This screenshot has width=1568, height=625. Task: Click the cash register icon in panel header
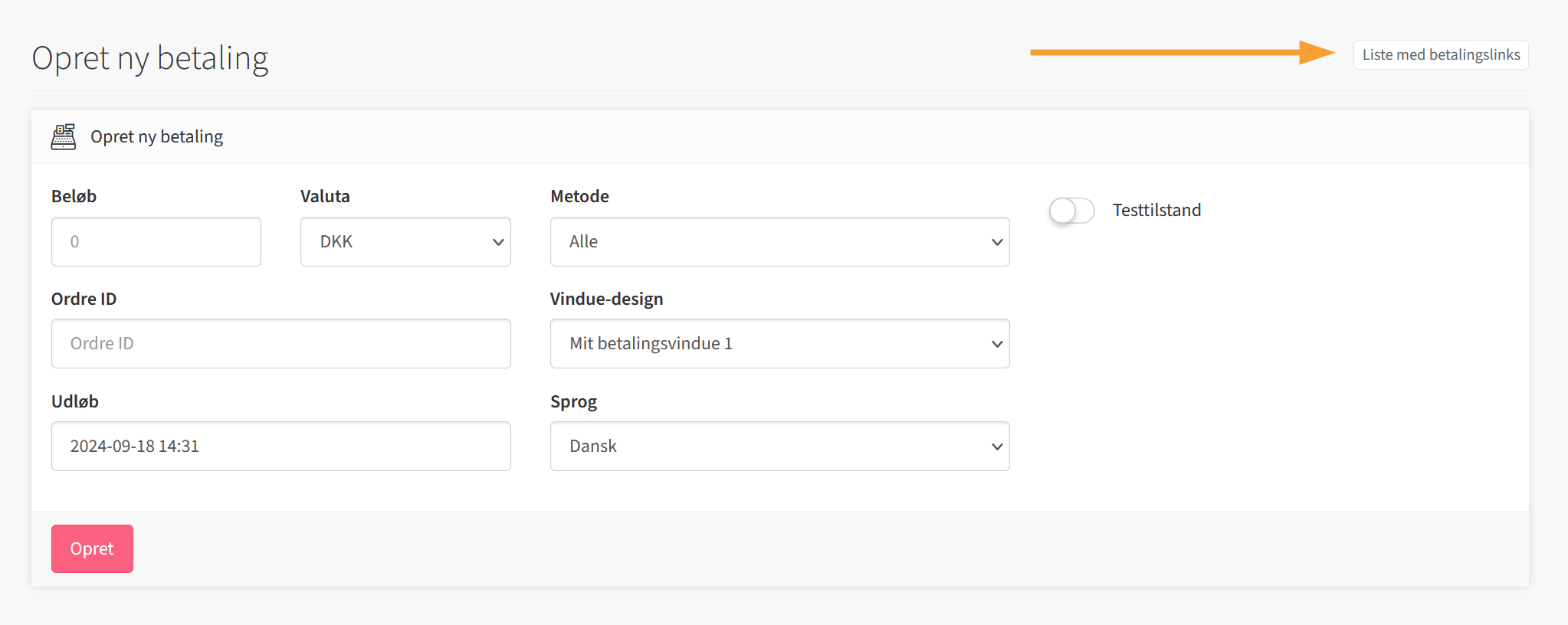click(64, 136)
